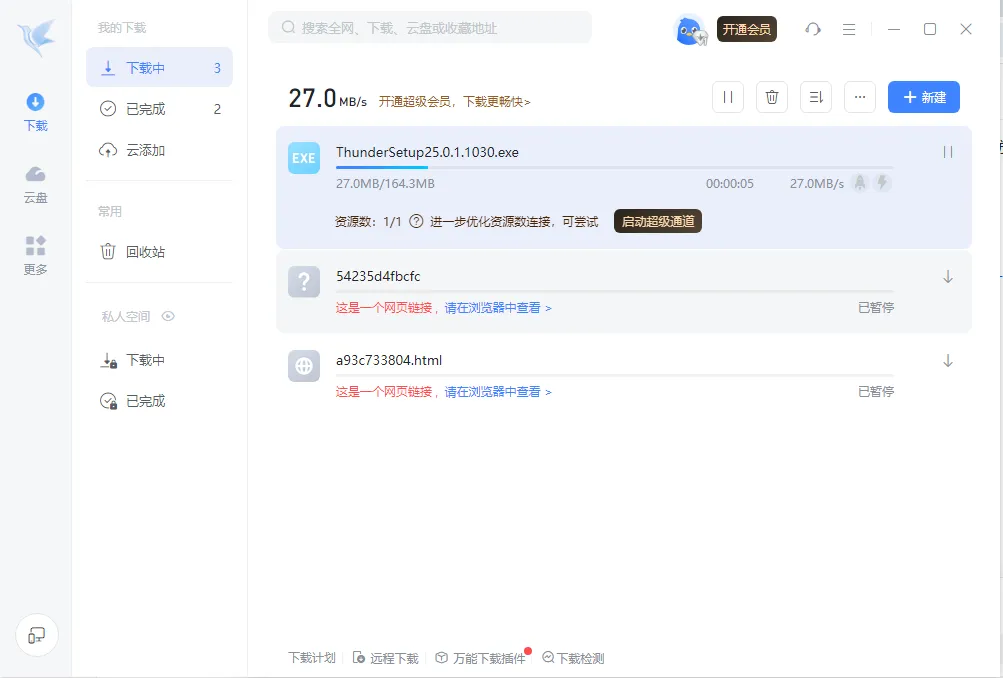Image resolution: width=1003 pixels, height=678 pixels.
Task: Open the hamburger main menu
Action: (x=849, y=29)
